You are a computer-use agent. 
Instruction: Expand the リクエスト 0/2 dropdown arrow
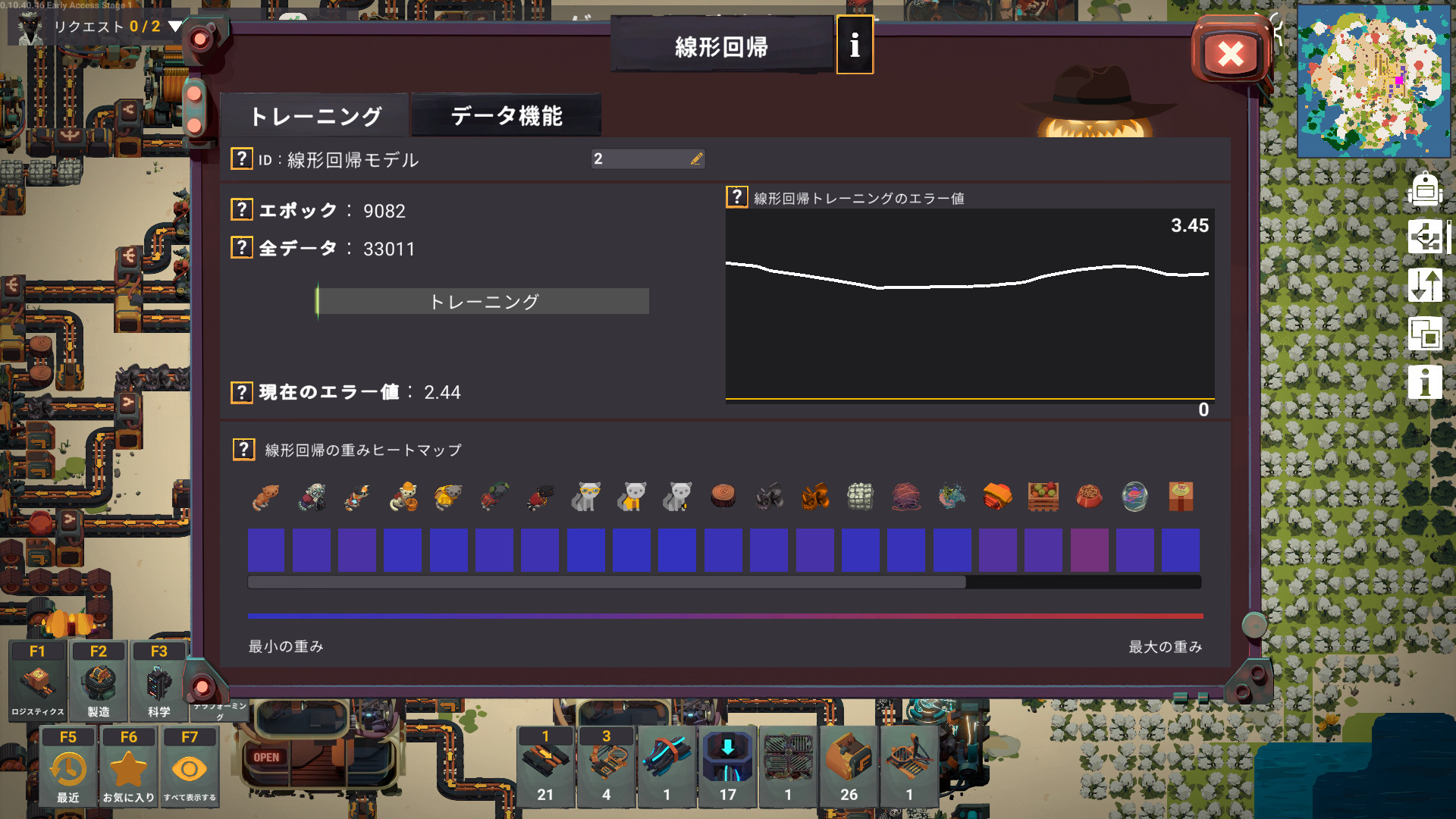pos(174,27)
